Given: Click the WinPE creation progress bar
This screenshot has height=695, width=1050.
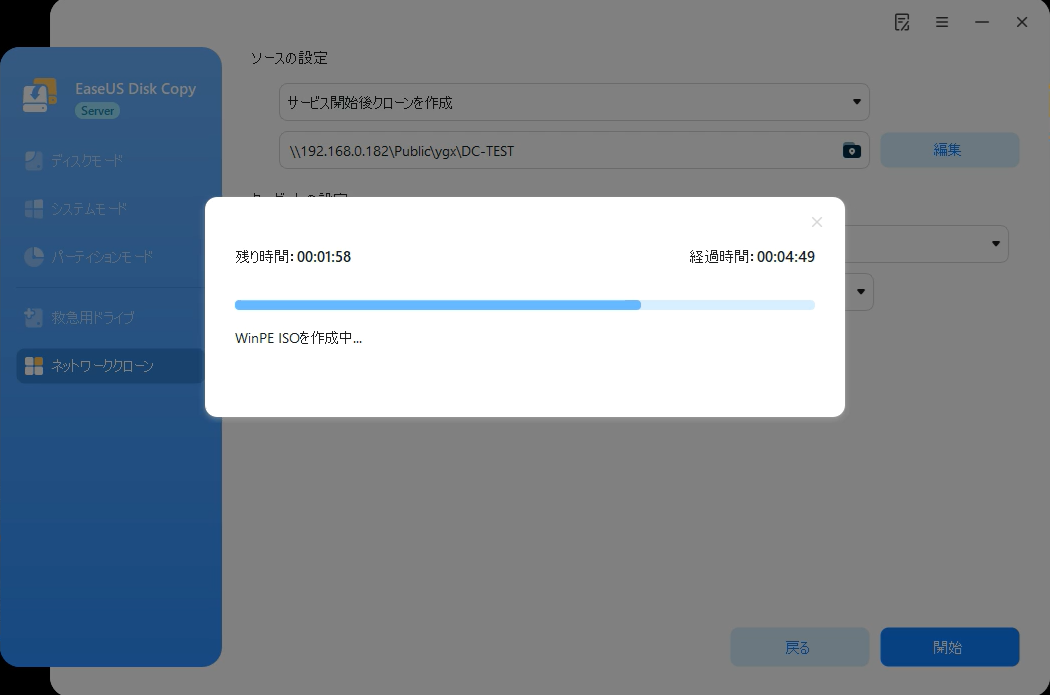Looking at the screenshot, I should click(524, 305).
